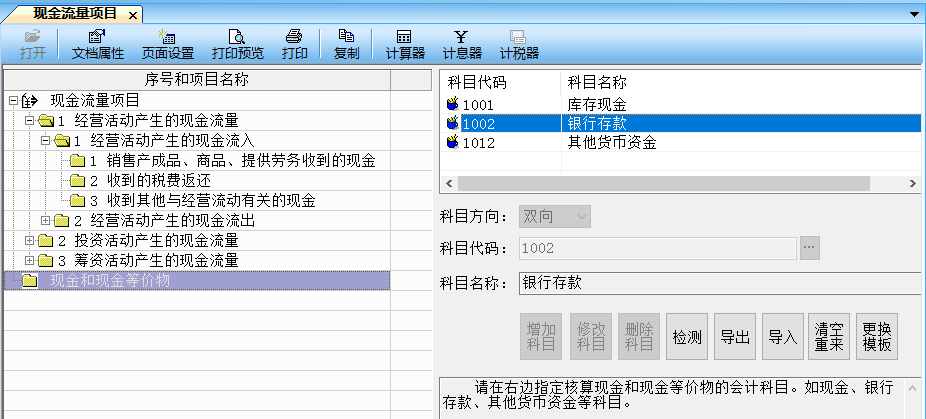Collapse 1 经营活动产生的现金流量 node
Viewport: 926px width, 419px height.
pos(30,121)
